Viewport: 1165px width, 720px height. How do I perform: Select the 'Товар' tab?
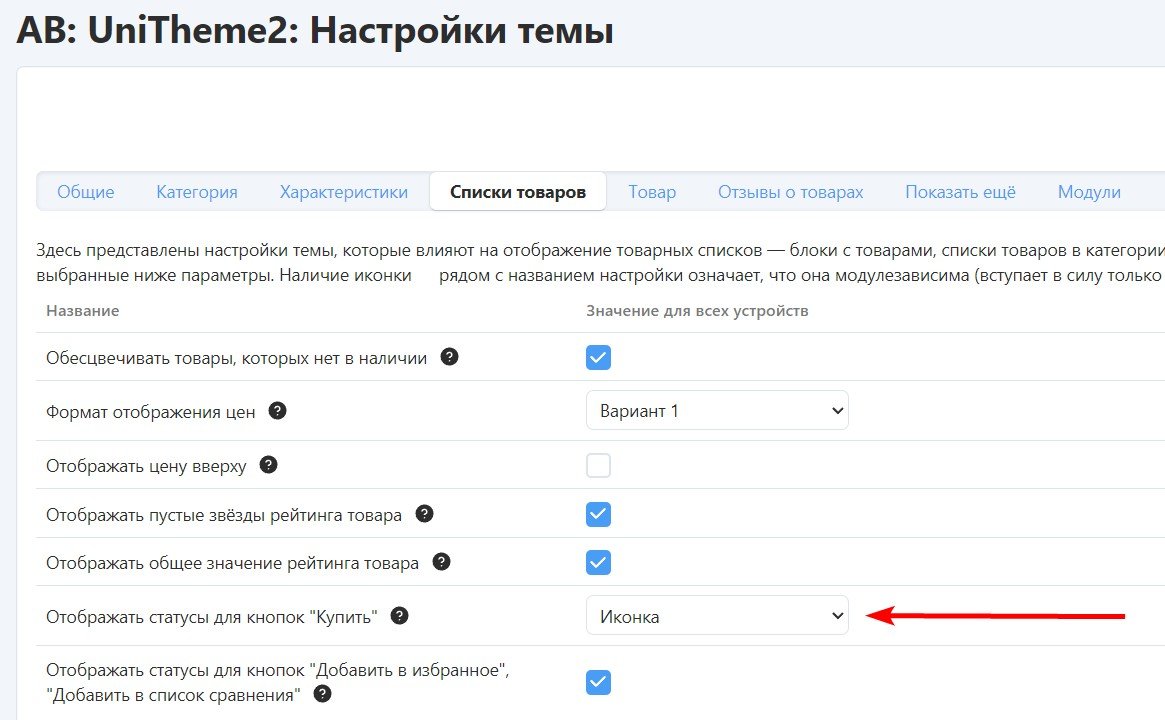coord(652,192)
